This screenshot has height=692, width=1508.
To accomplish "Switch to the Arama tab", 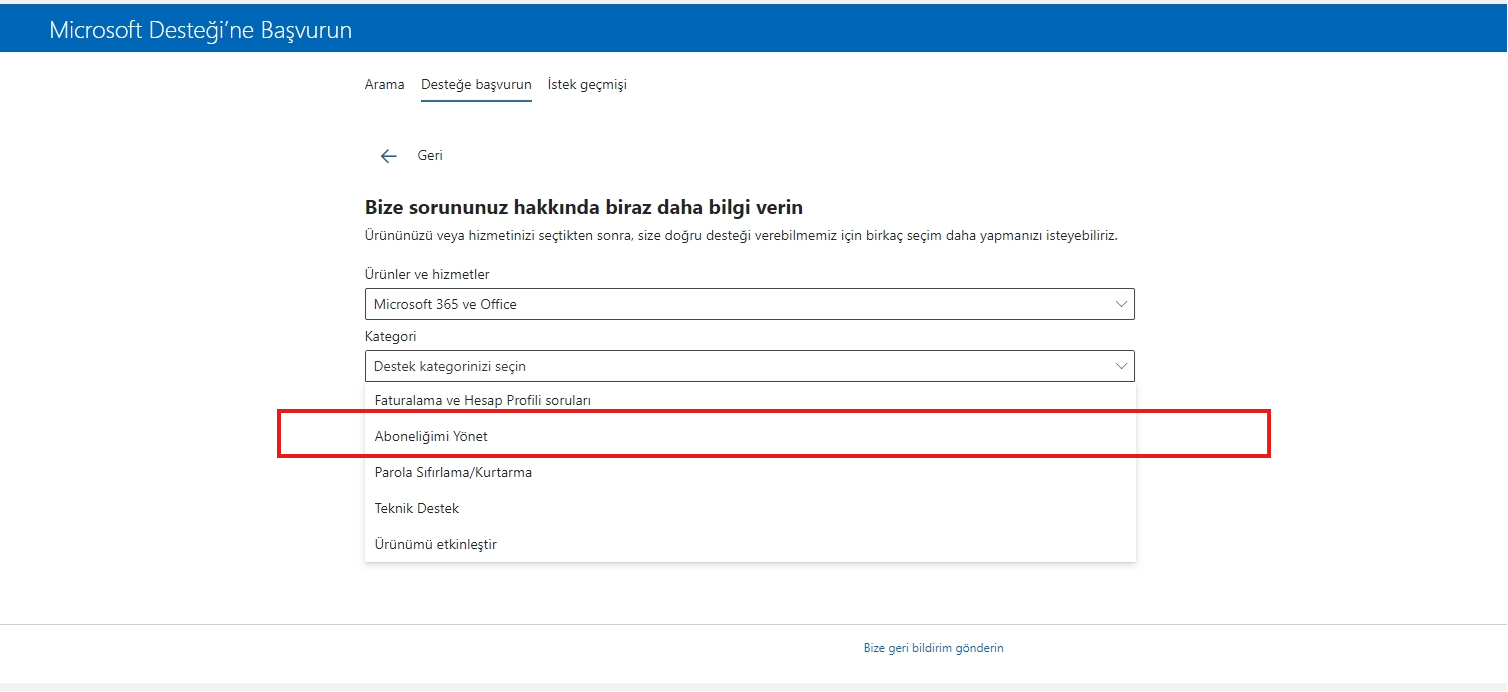I will point(385,85).
